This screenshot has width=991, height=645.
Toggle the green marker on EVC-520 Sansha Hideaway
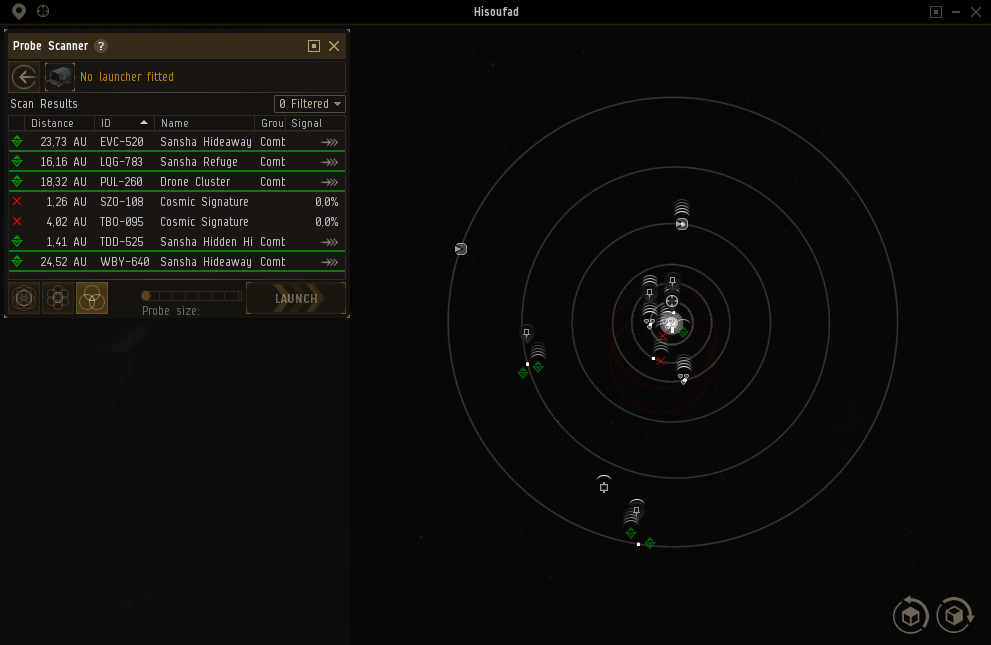(x=16, y=141)
